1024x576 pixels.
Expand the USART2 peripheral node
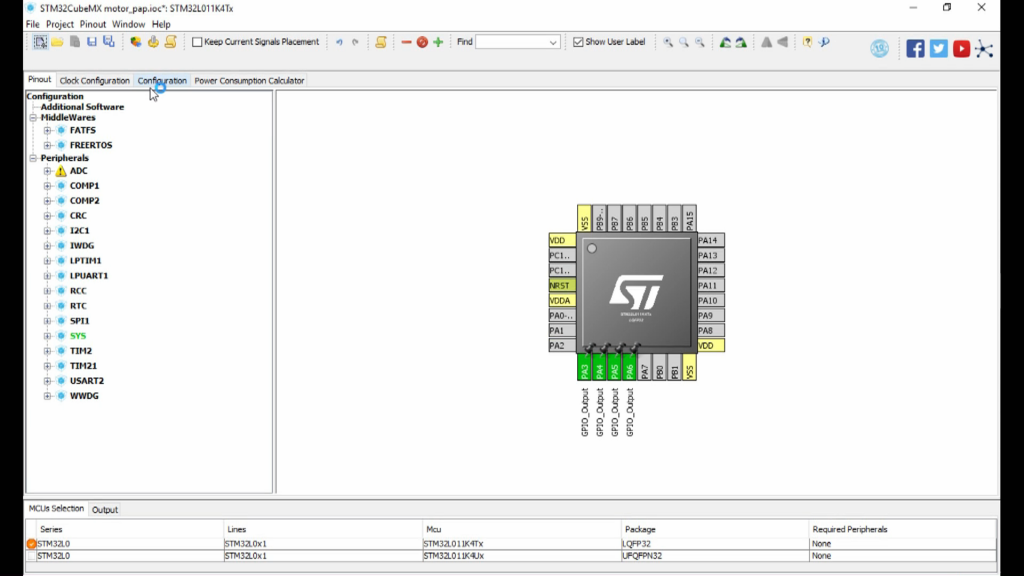[47, 381]
